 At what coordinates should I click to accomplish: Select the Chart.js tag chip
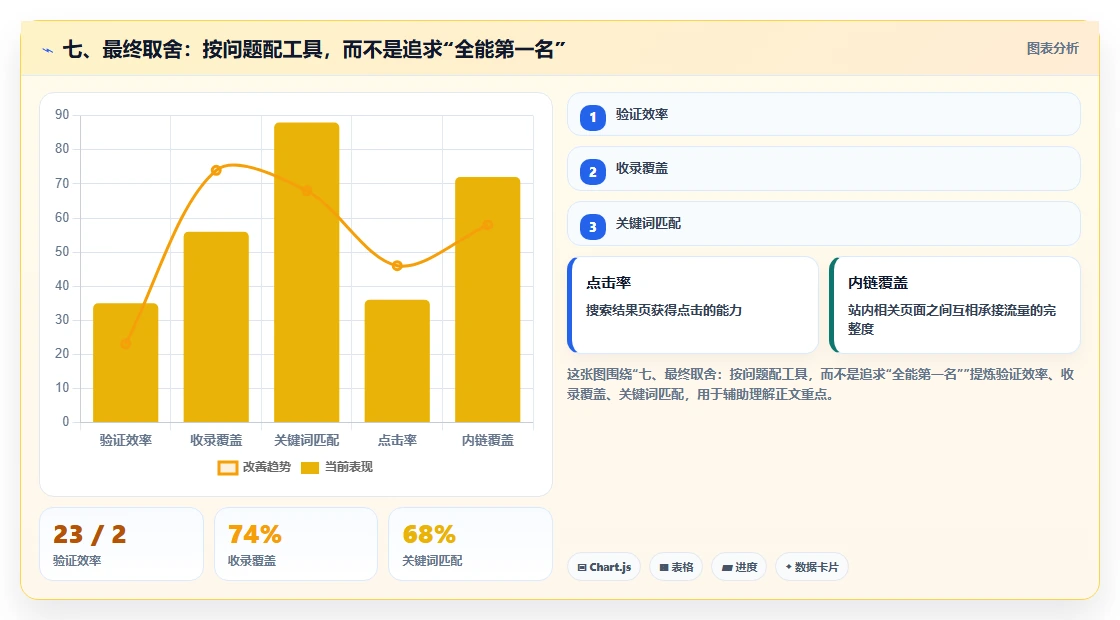click(x=604, y=567)
